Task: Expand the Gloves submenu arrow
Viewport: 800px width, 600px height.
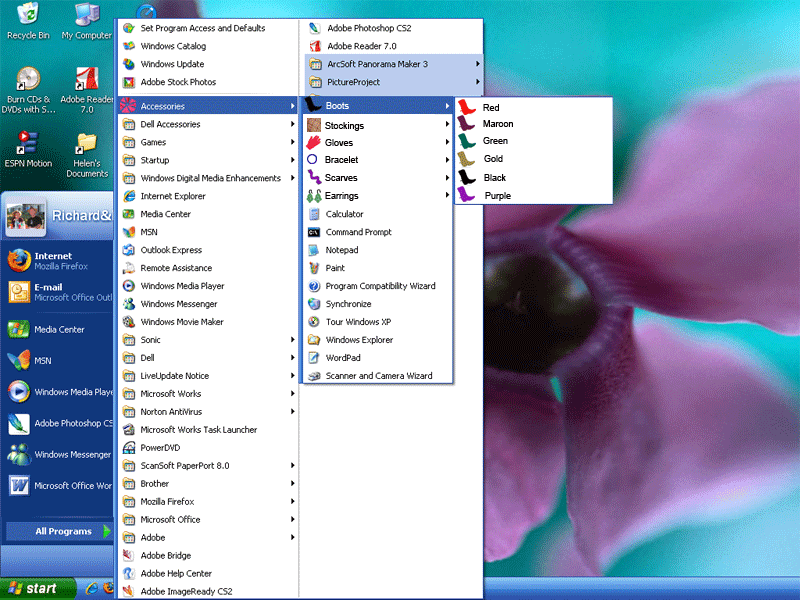Action: tap(447, 142)
